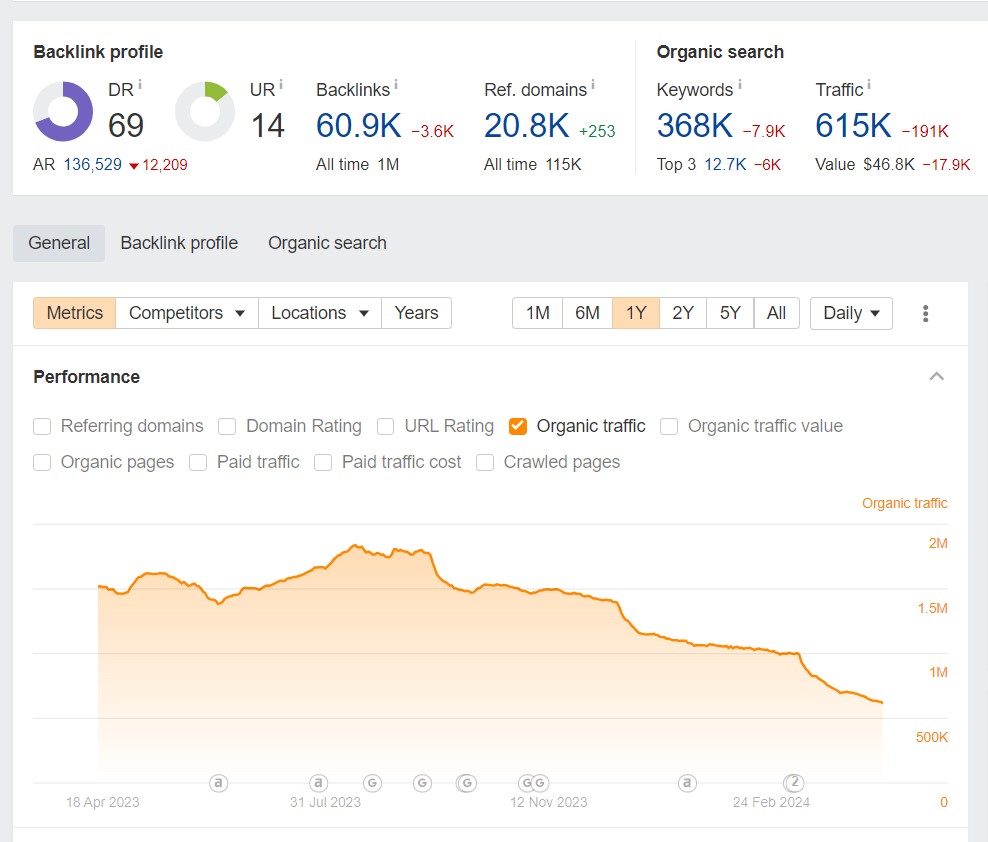This screenshot has height=842, width=988.
Task: Click the info icon next to DR
Action: [140, 84]
